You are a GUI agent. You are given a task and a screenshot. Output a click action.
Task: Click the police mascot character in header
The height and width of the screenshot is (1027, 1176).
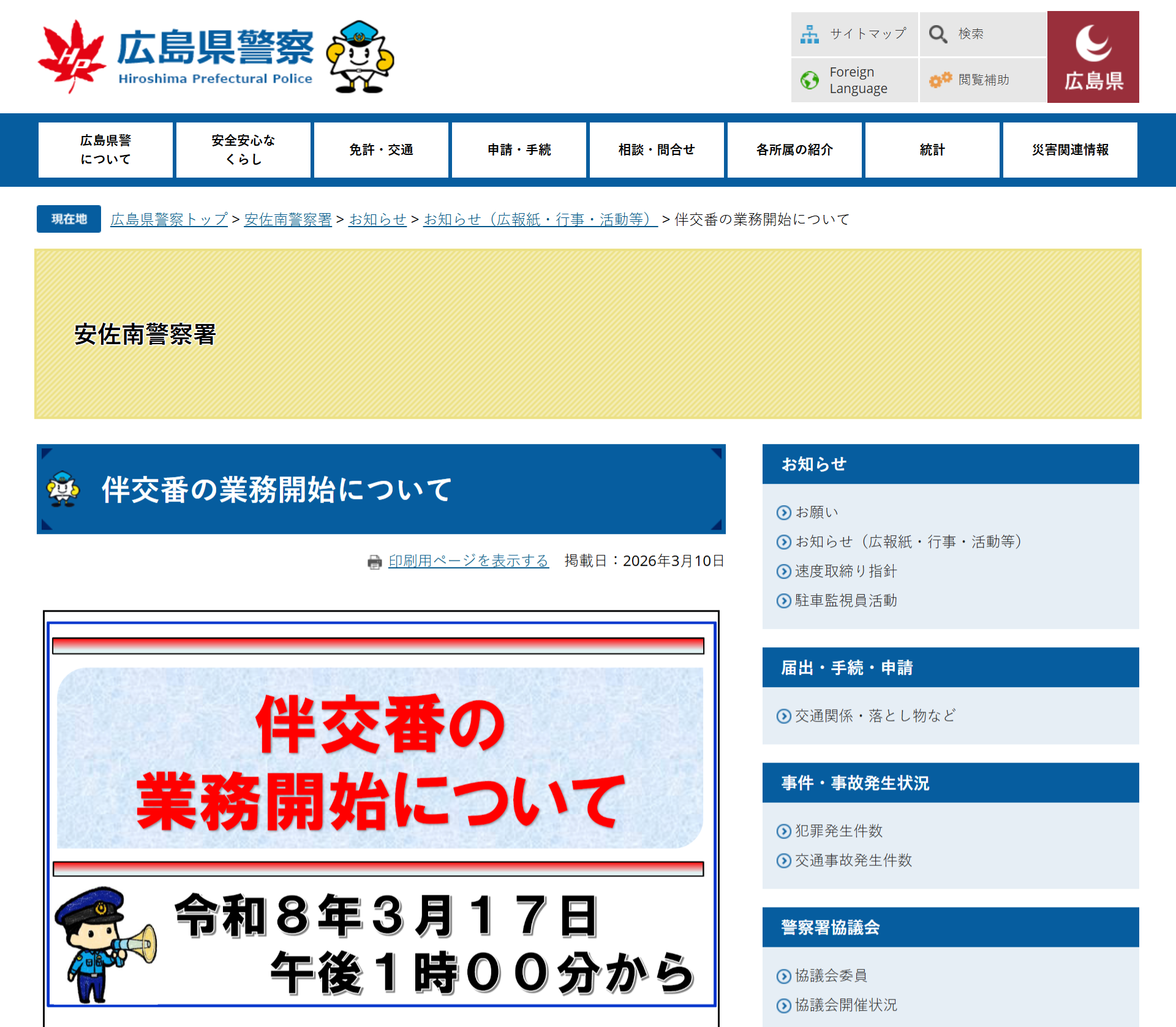click(360, 56)
